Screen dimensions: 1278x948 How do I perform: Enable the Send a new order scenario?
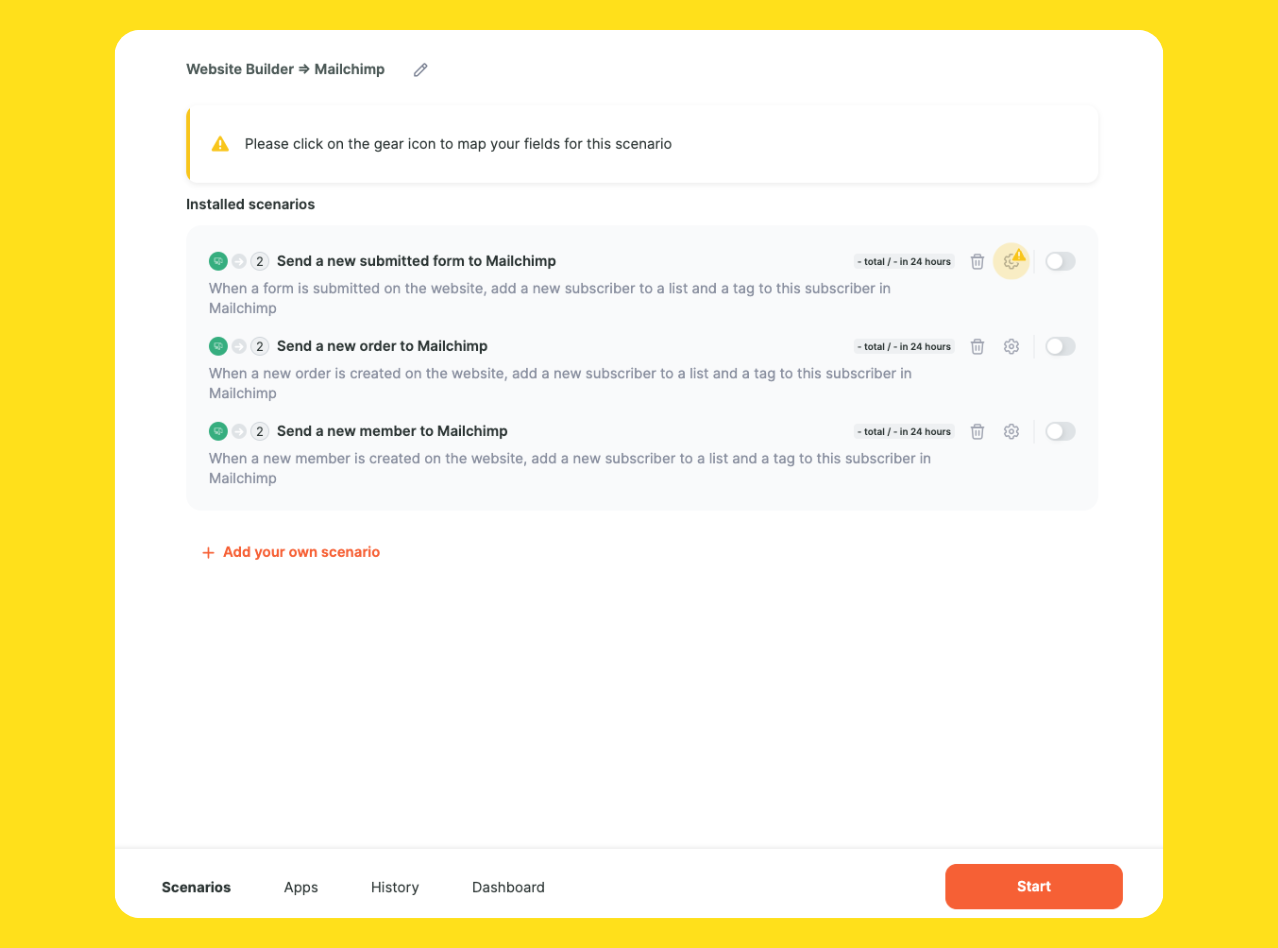1060,346
